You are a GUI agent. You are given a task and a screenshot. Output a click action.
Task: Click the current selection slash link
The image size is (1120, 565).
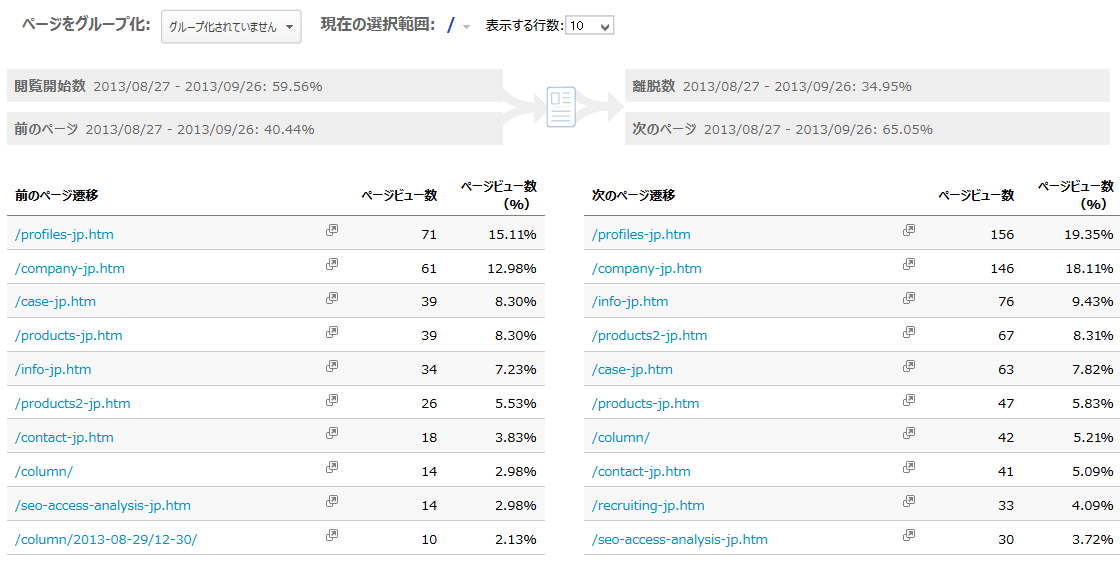451,26
